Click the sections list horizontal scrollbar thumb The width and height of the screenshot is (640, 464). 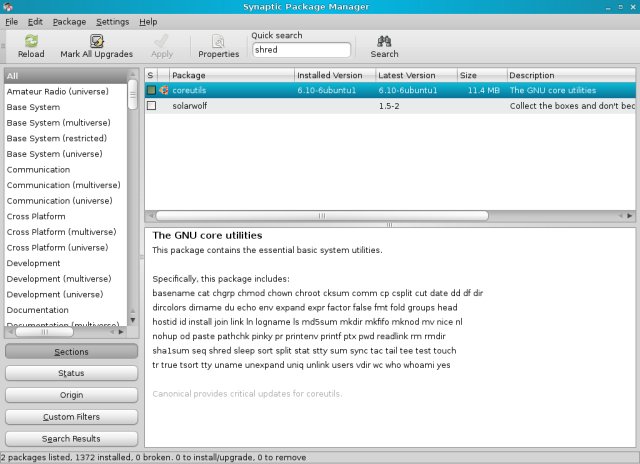[x=44, y=332]
